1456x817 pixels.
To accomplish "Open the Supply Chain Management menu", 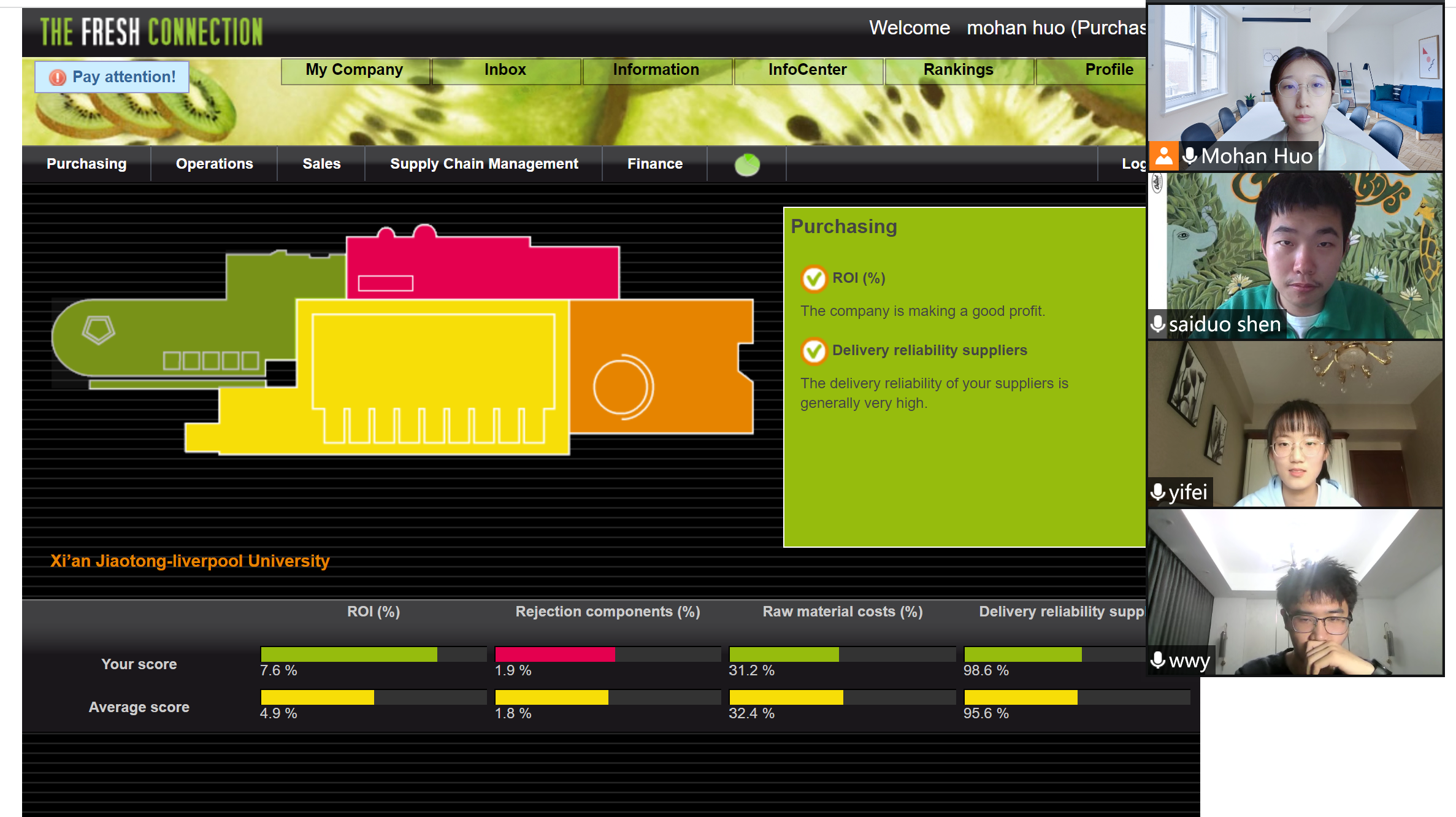I will coord(484,164).
